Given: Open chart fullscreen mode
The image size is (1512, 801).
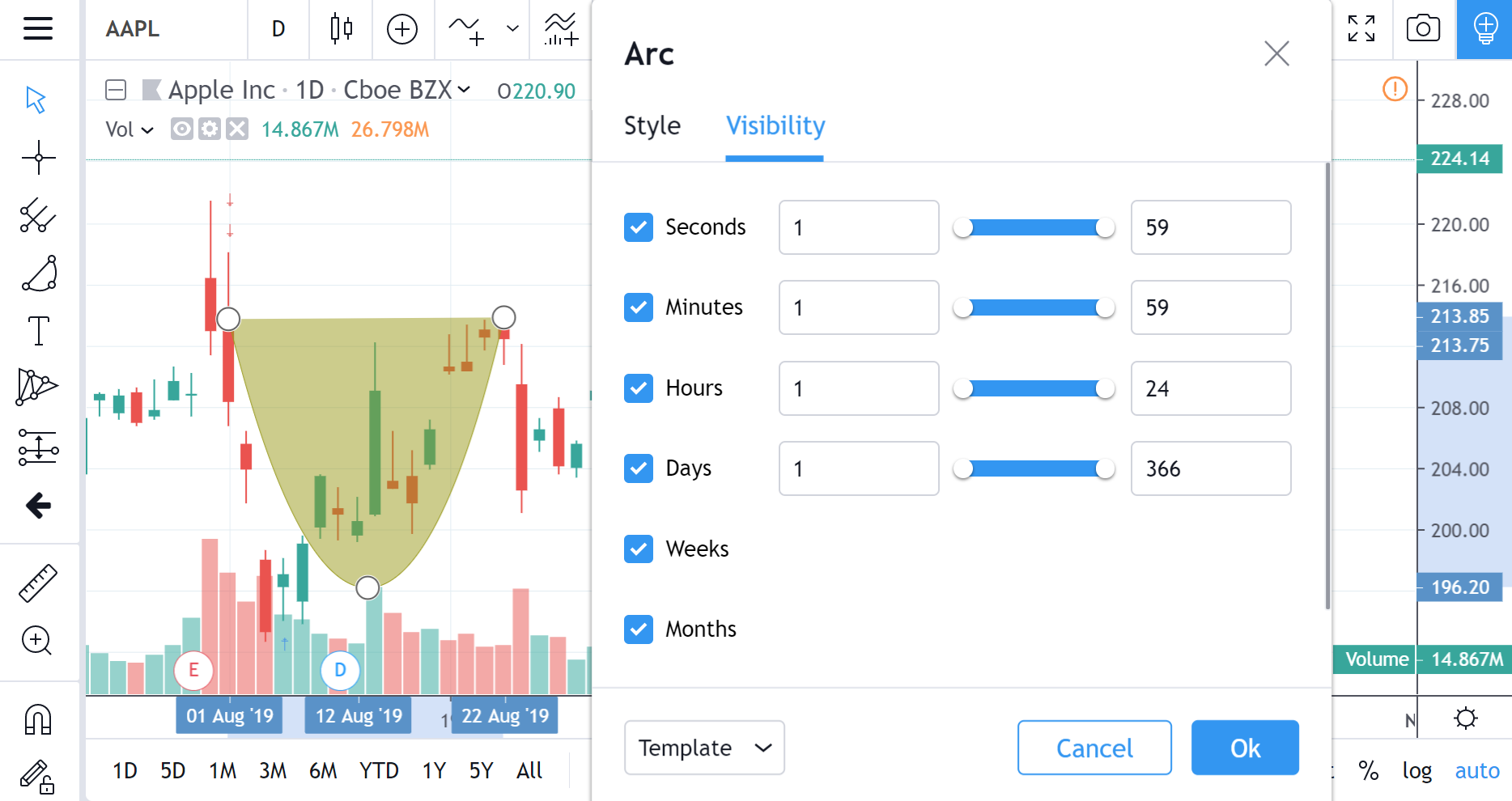Looking at the screenshot, I should (1362, 28).
